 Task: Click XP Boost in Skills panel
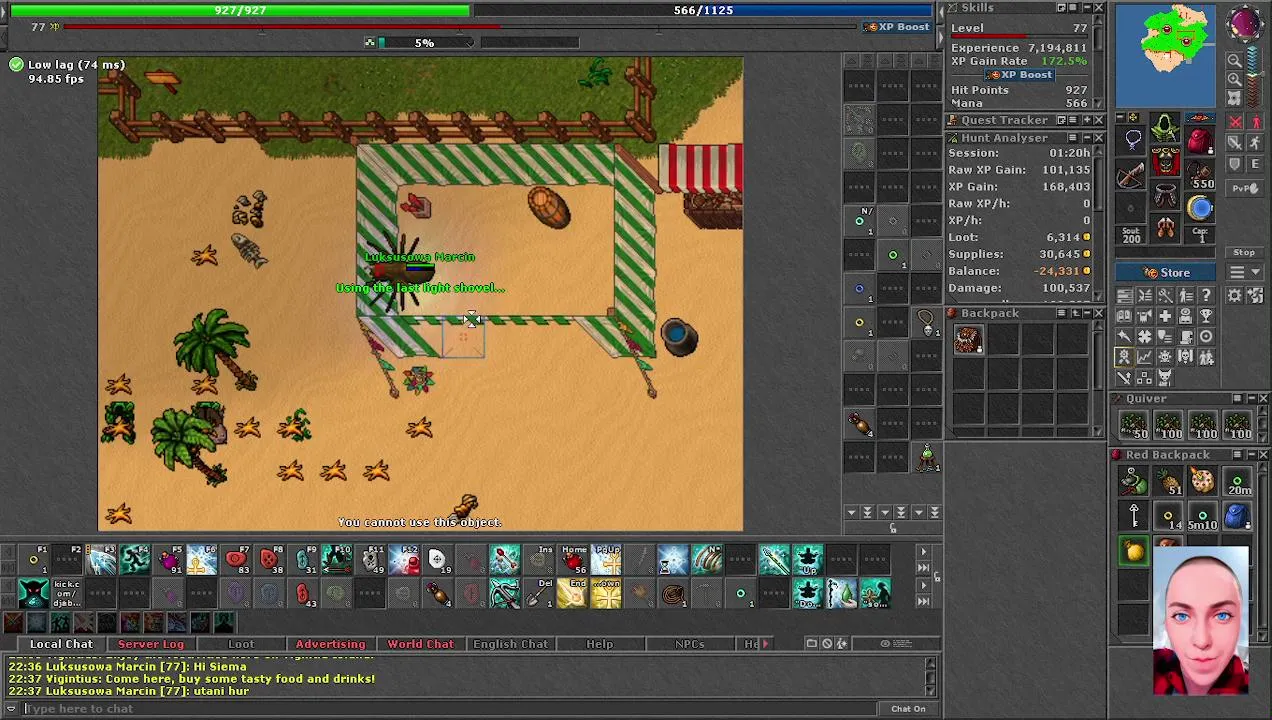pos(1019,75)
